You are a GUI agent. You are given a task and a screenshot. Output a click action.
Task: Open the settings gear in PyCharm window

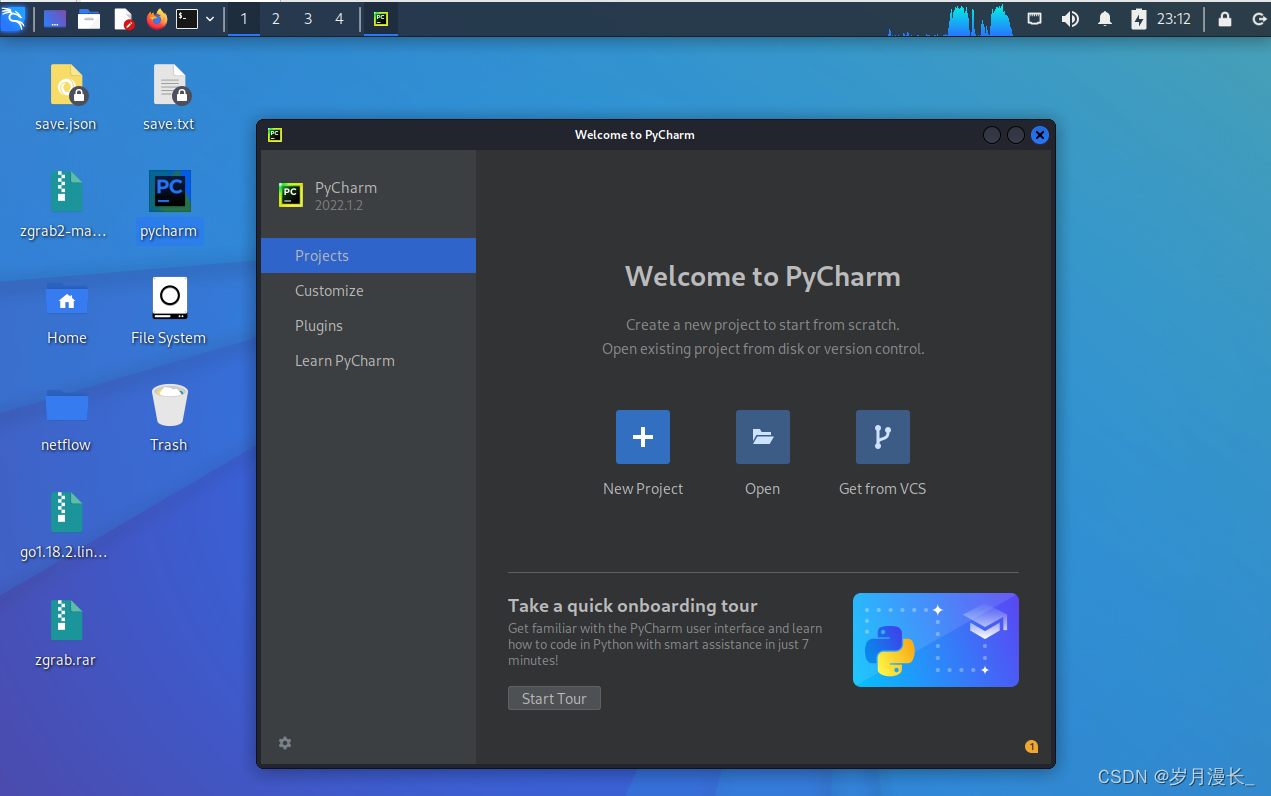pyautogui.click(x=285, y=743)
